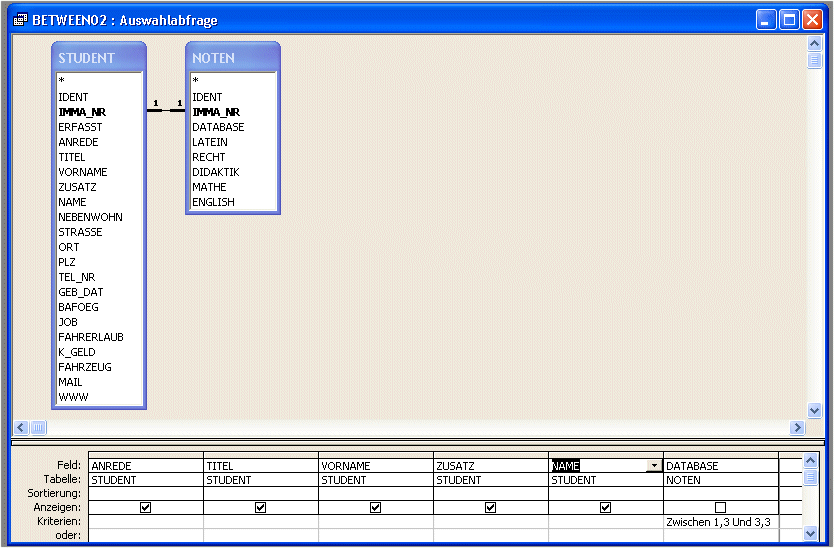Click down arrow of table pane scrollbar
This screenshot has height=548, width=834.
pyautogui.click(x=814, y=410)
